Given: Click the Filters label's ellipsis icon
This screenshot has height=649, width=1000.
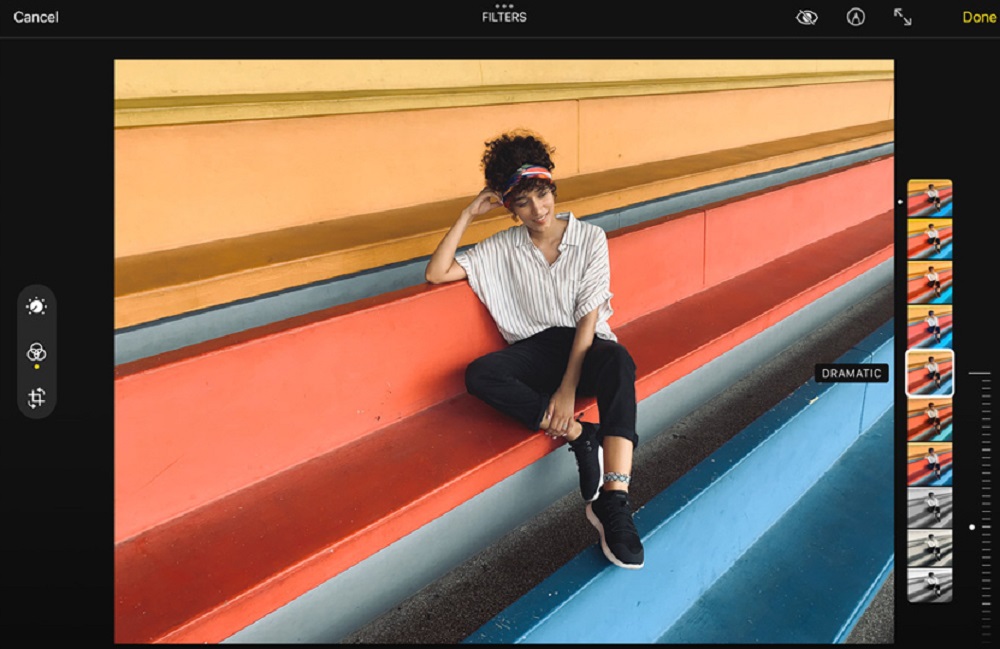Looking at the screenshot, I should (502, 8).
